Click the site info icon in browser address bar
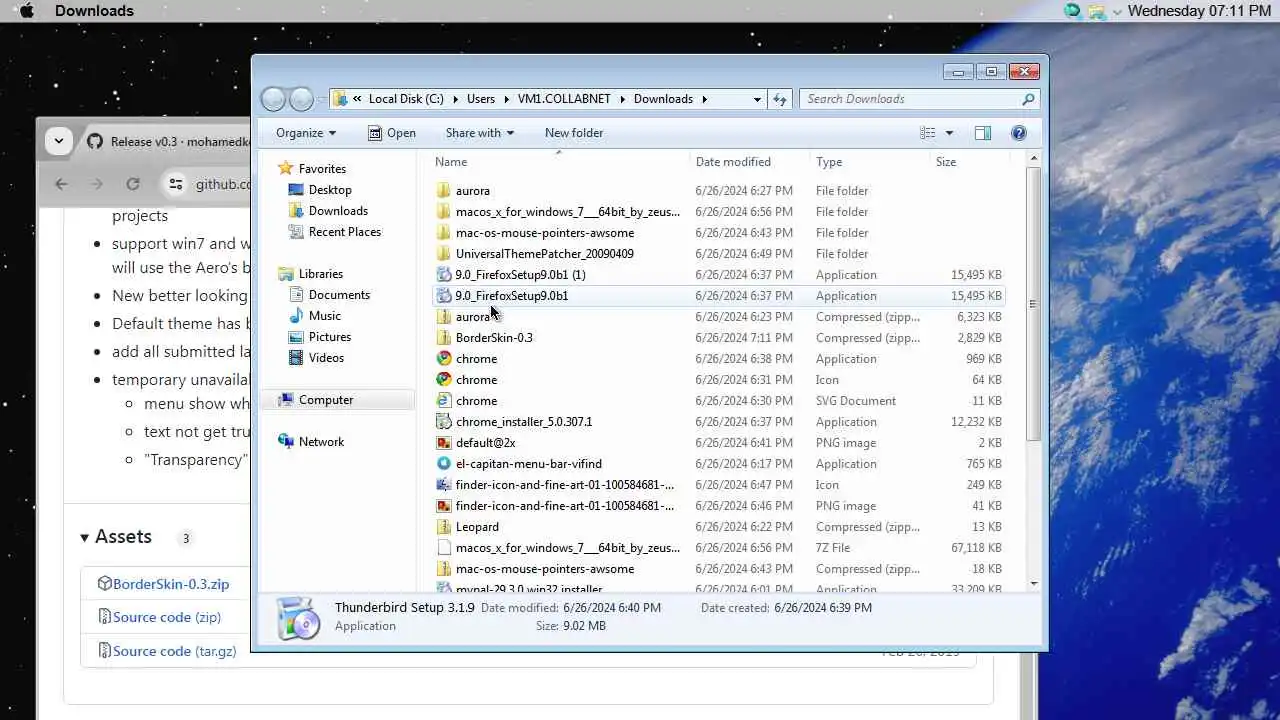The image size is (1280, 720). 176,184
